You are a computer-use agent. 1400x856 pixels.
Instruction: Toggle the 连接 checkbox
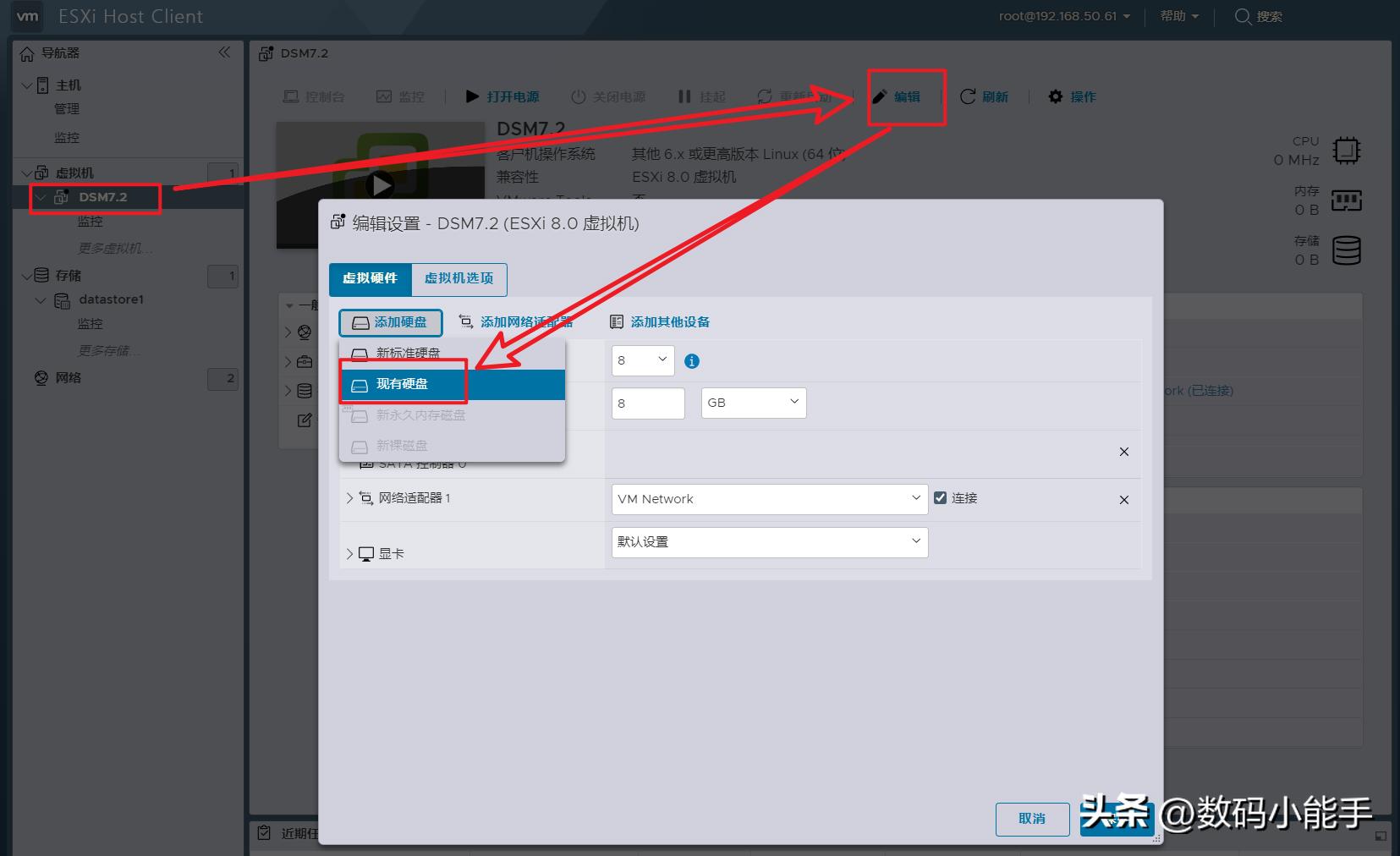(x=940, y=498)
